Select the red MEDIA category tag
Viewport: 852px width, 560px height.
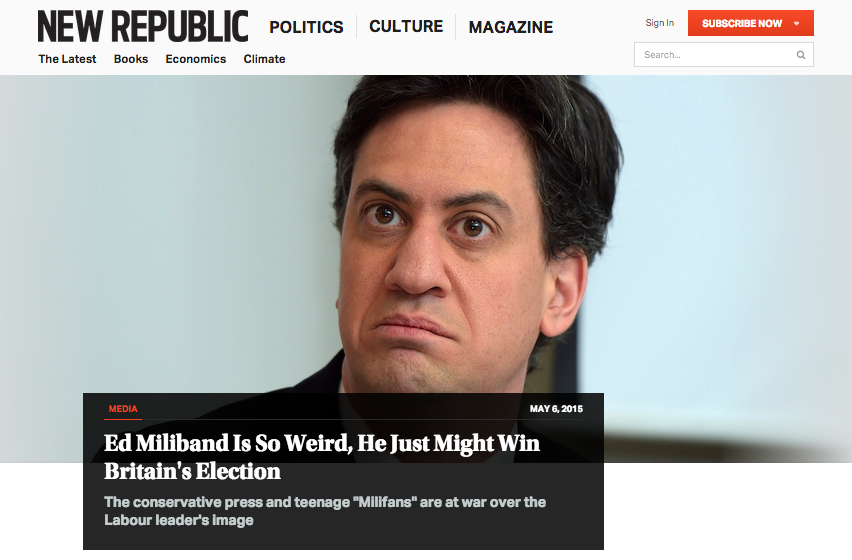(x=123, y=409)
